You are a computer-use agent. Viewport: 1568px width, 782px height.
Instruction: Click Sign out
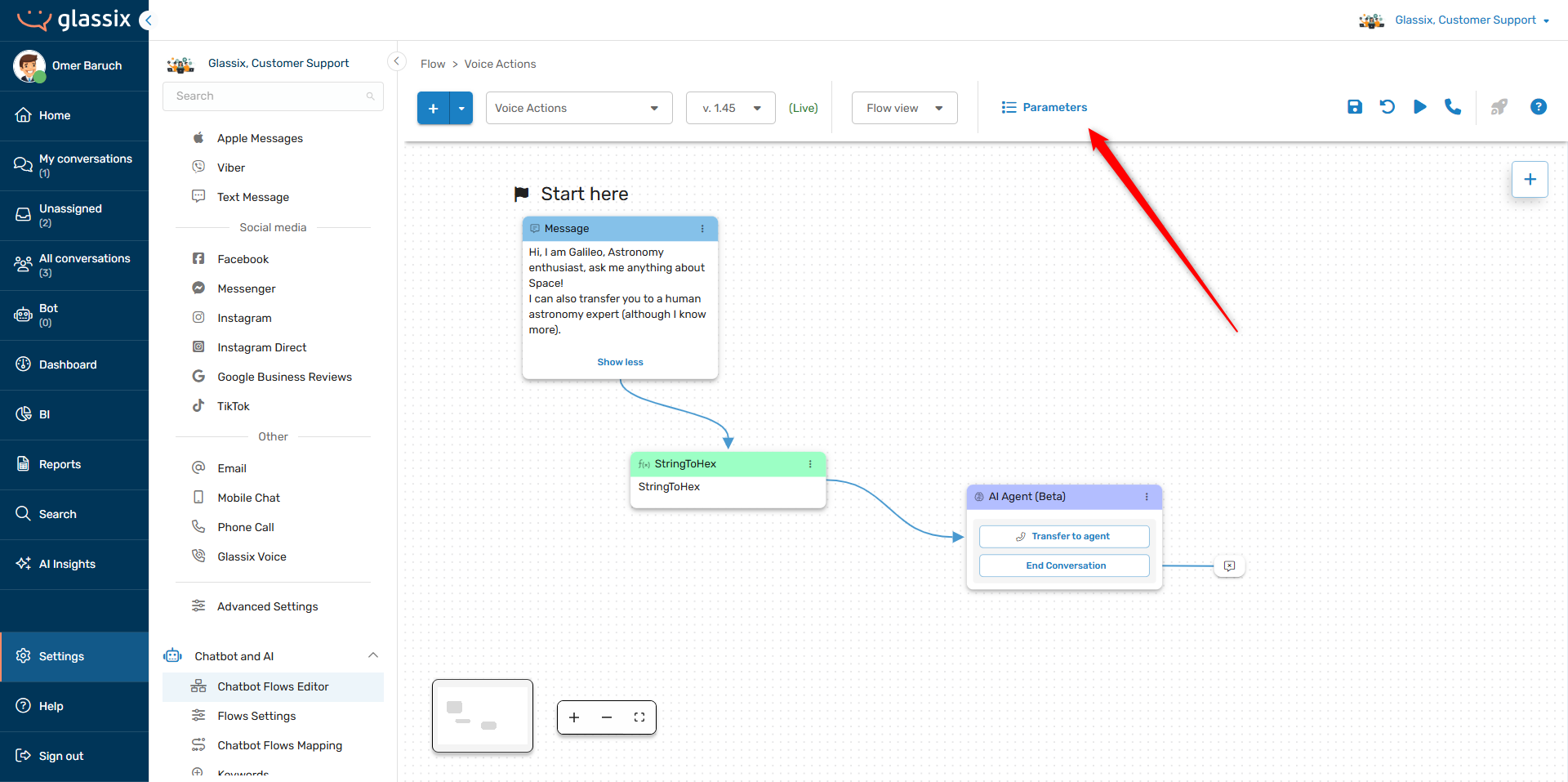click(74, 756)
